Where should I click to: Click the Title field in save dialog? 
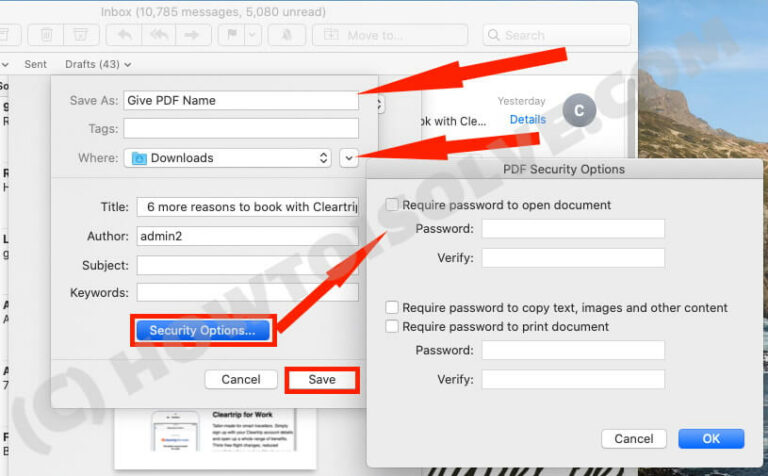(x=247, y=207)
